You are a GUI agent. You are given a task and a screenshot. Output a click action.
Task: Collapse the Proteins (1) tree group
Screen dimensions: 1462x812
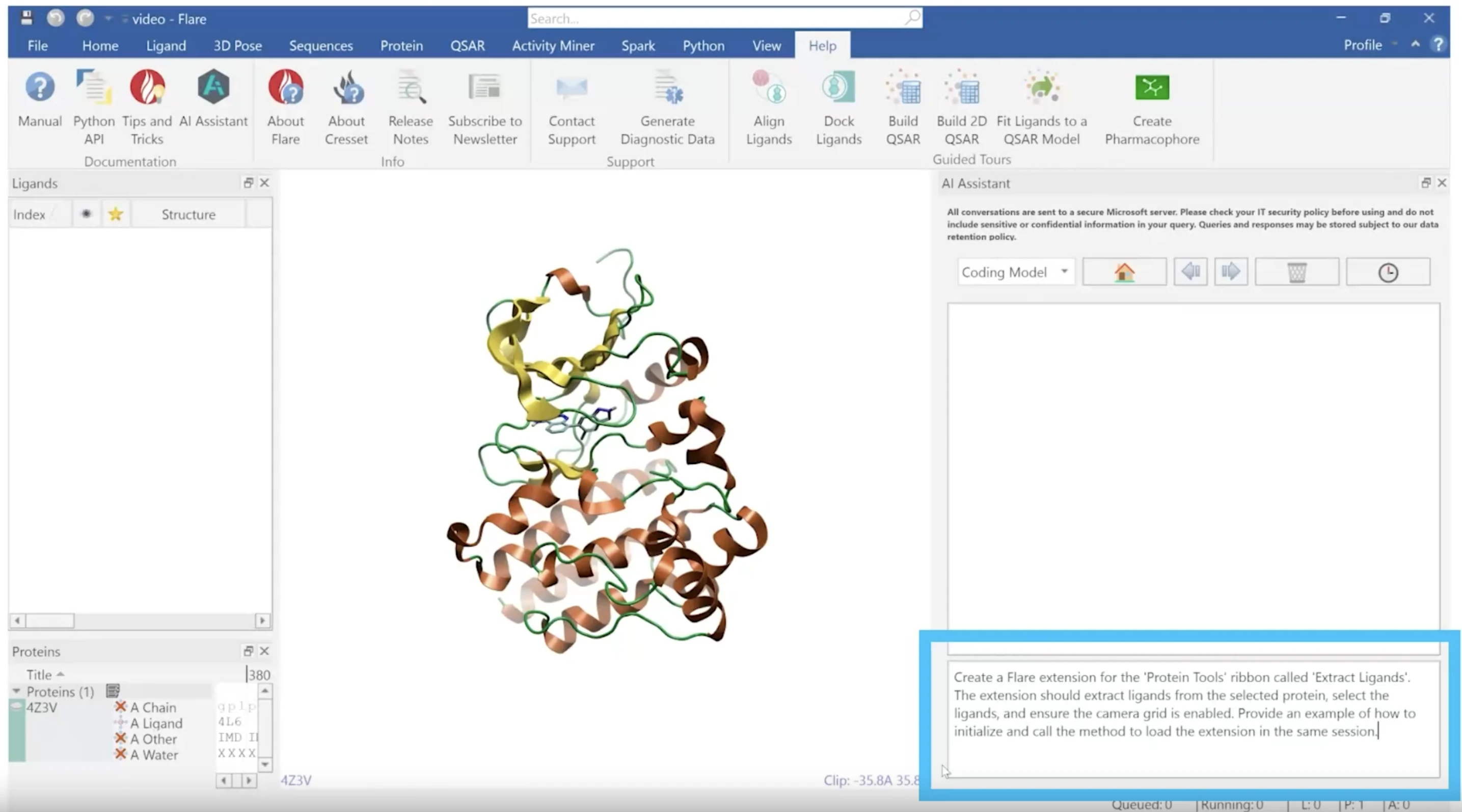16,691
